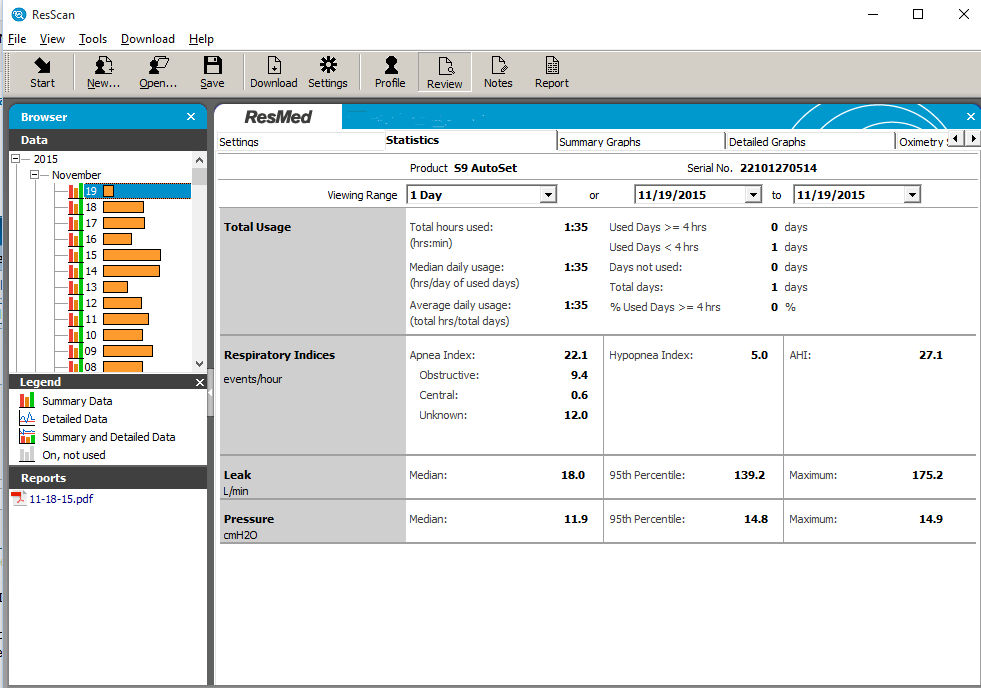Click the ResScan app logo icon
This screenshot has width=981, height=688.
(x=19, y=14)
